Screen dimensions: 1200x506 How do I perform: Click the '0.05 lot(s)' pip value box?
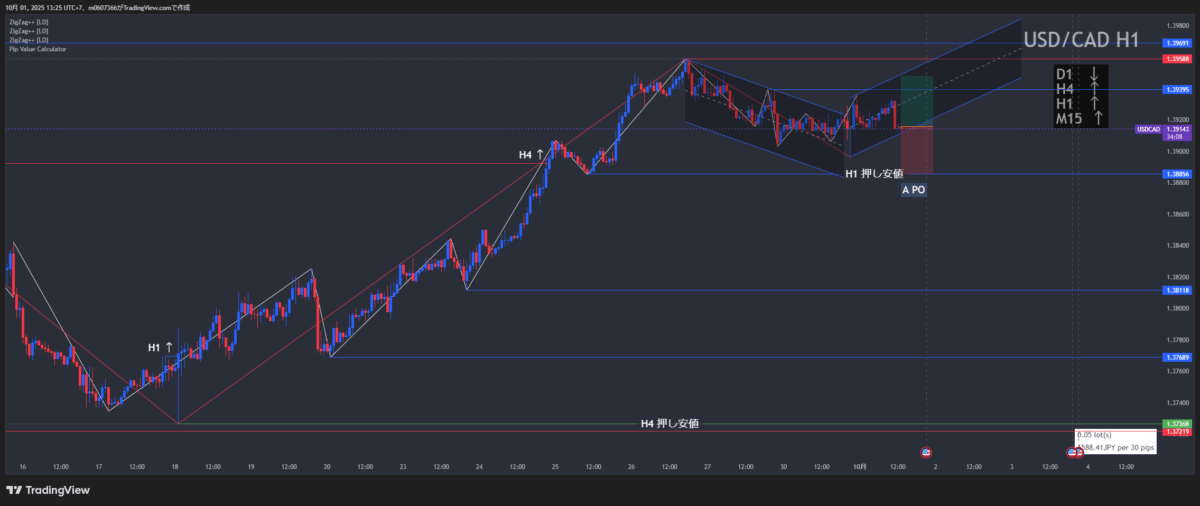point(1114,441)
